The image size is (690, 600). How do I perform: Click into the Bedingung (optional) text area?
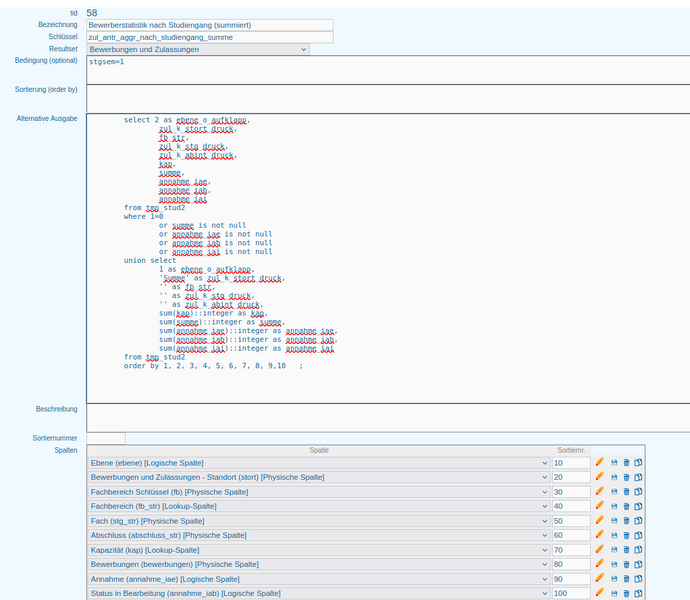point(388,70)
